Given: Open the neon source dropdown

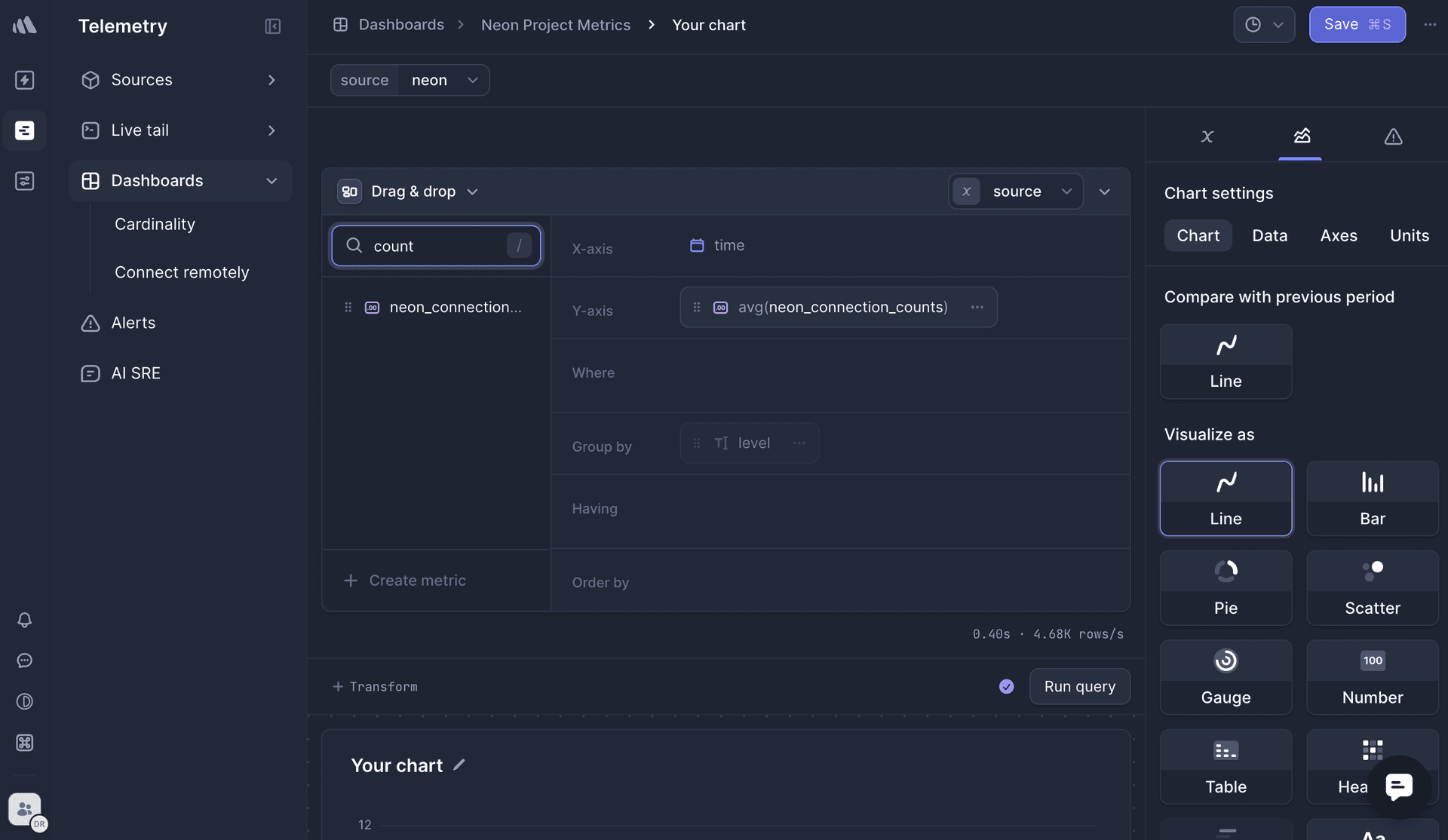Looking at the screenshot, I should point(445,80).
